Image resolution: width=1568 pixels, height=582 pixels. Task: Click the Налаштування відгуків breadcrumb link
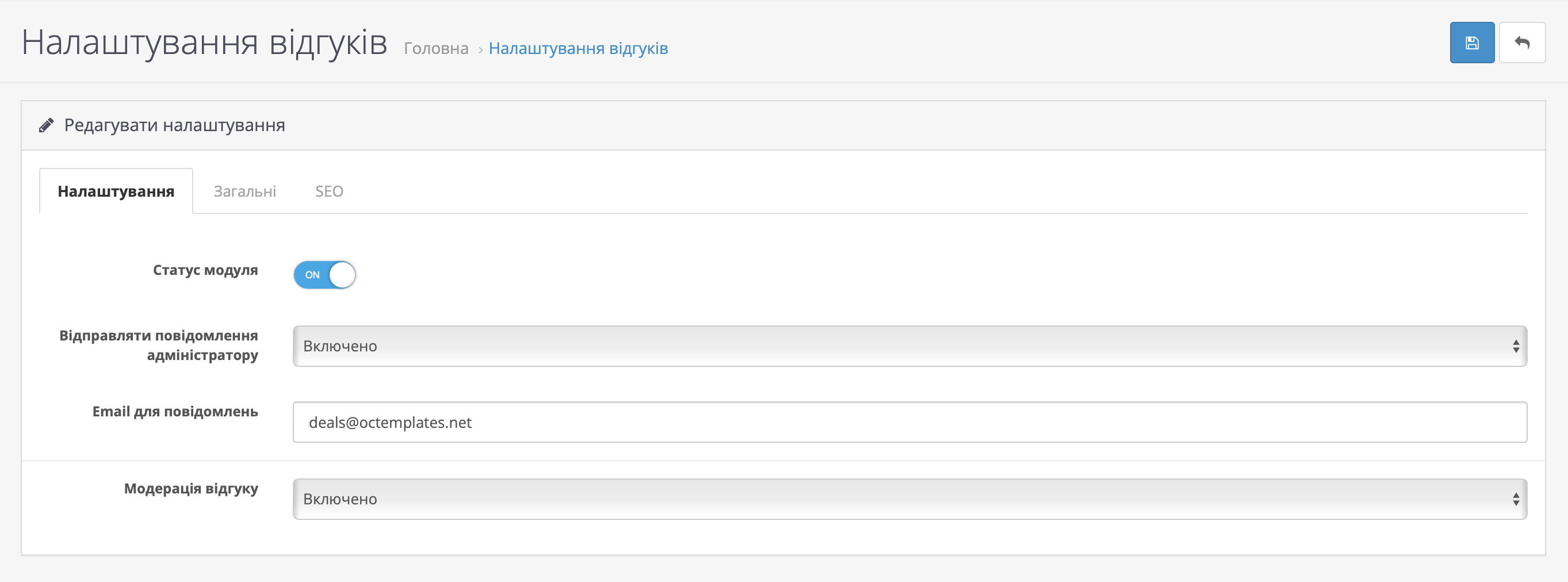tap(578, 48)
